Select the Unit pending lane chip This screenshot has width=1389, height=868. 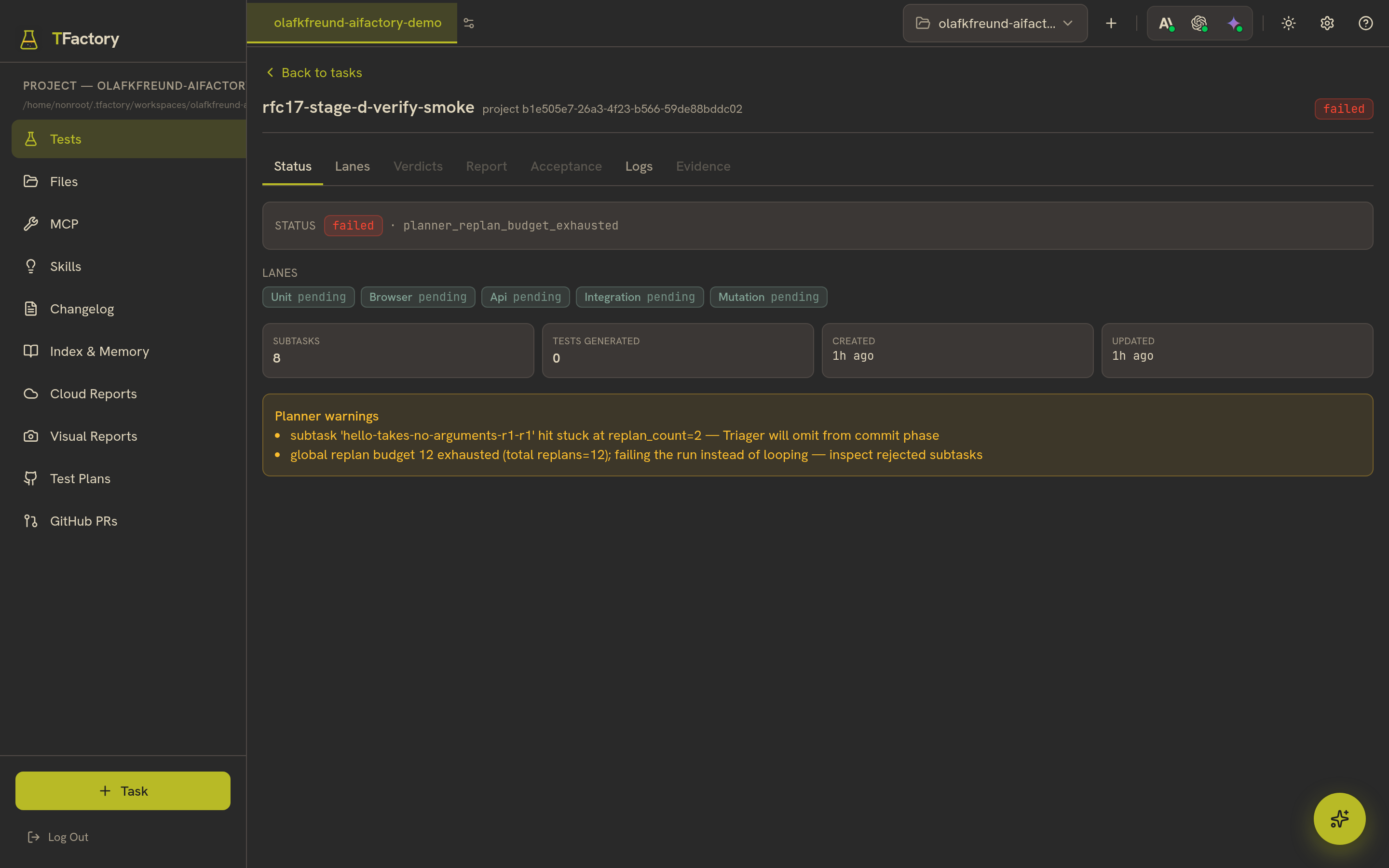[x=308, y=297]
